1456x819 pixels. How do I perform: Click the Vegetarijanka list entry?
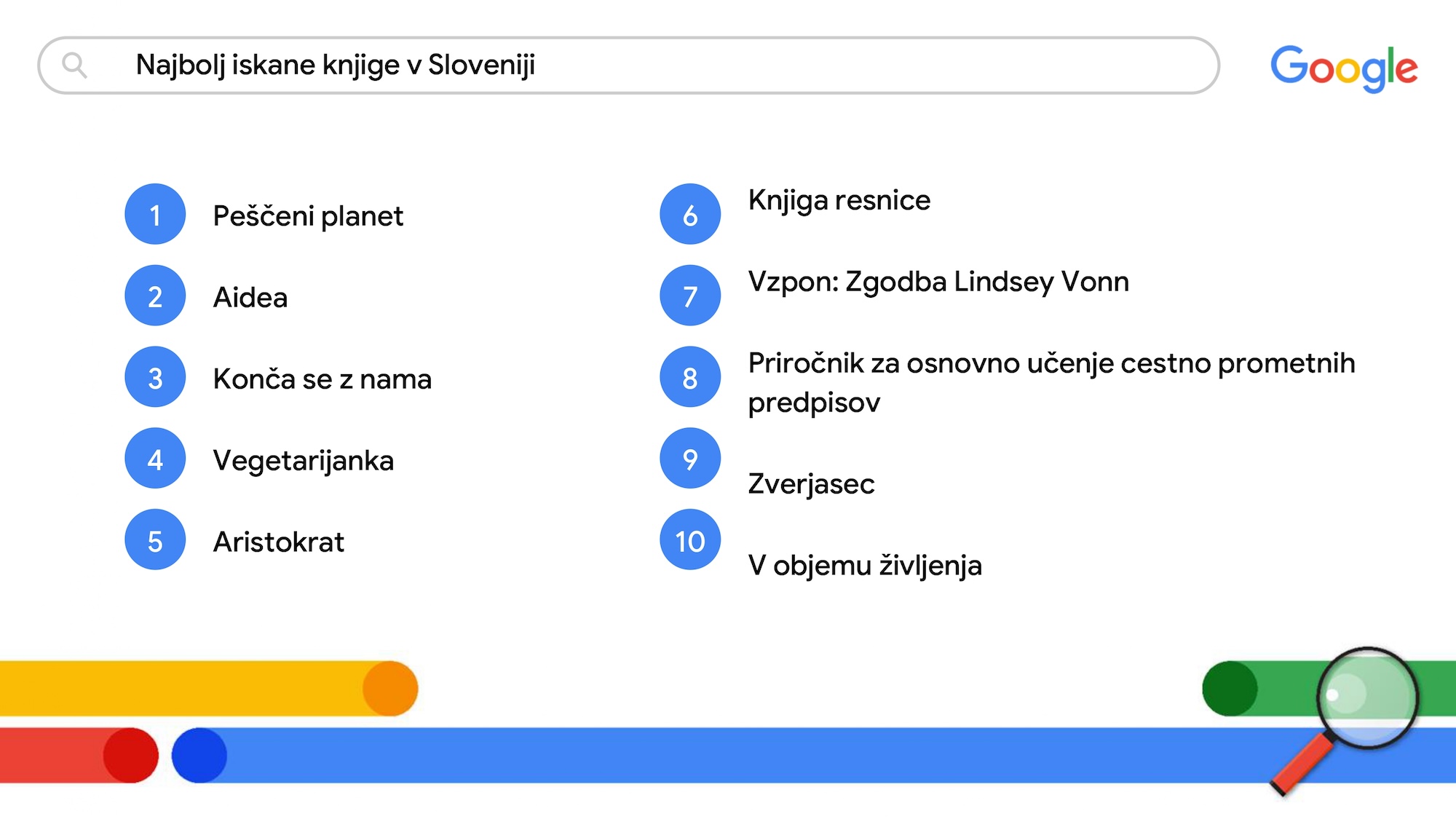[x=303, y=461]
